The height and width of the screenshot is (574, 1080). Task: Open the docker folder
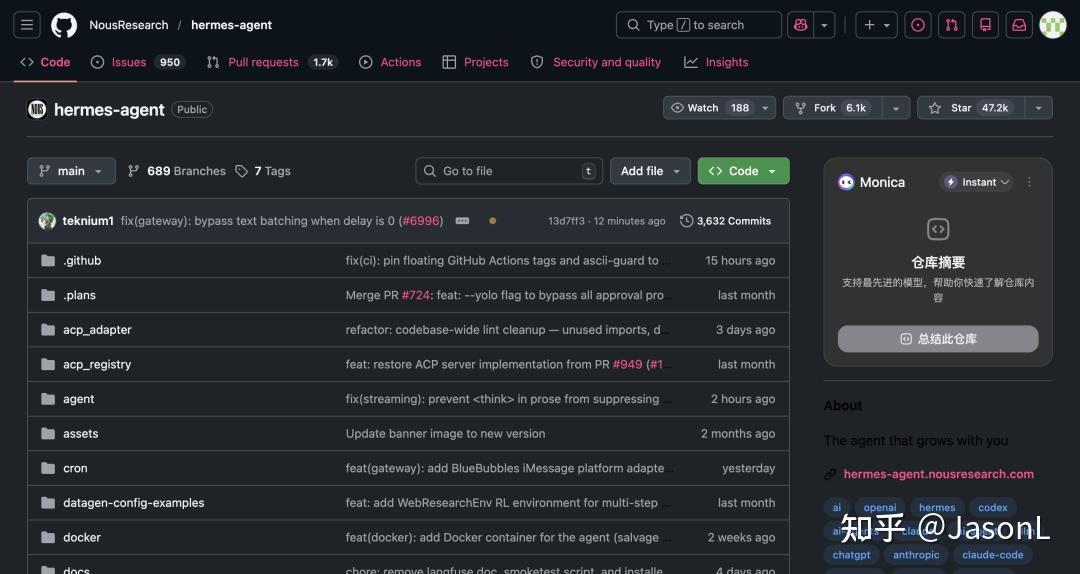point(82,537)
